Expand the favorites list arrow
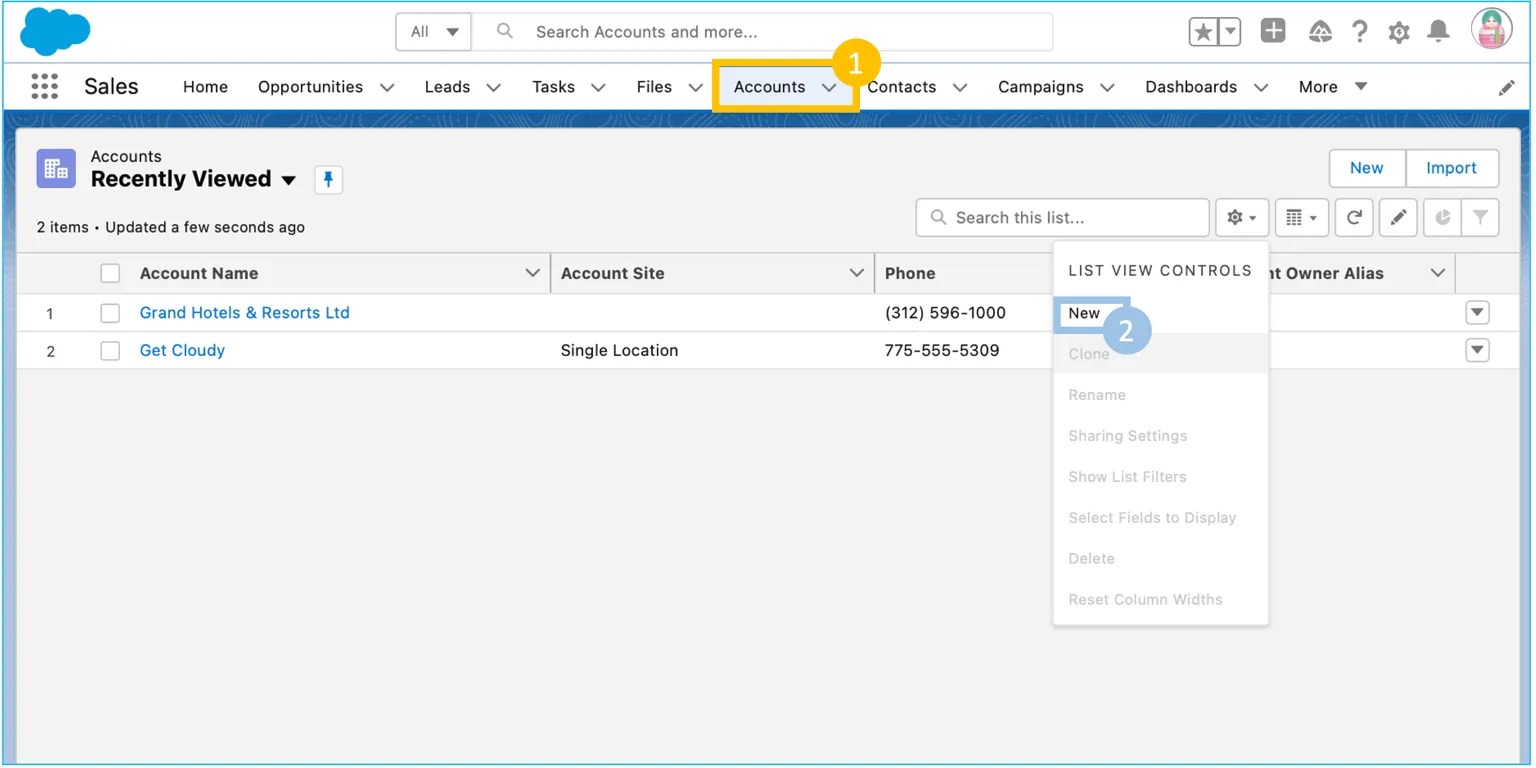This screenshot has height=768, width=1536. click(x=1230, y=32)
